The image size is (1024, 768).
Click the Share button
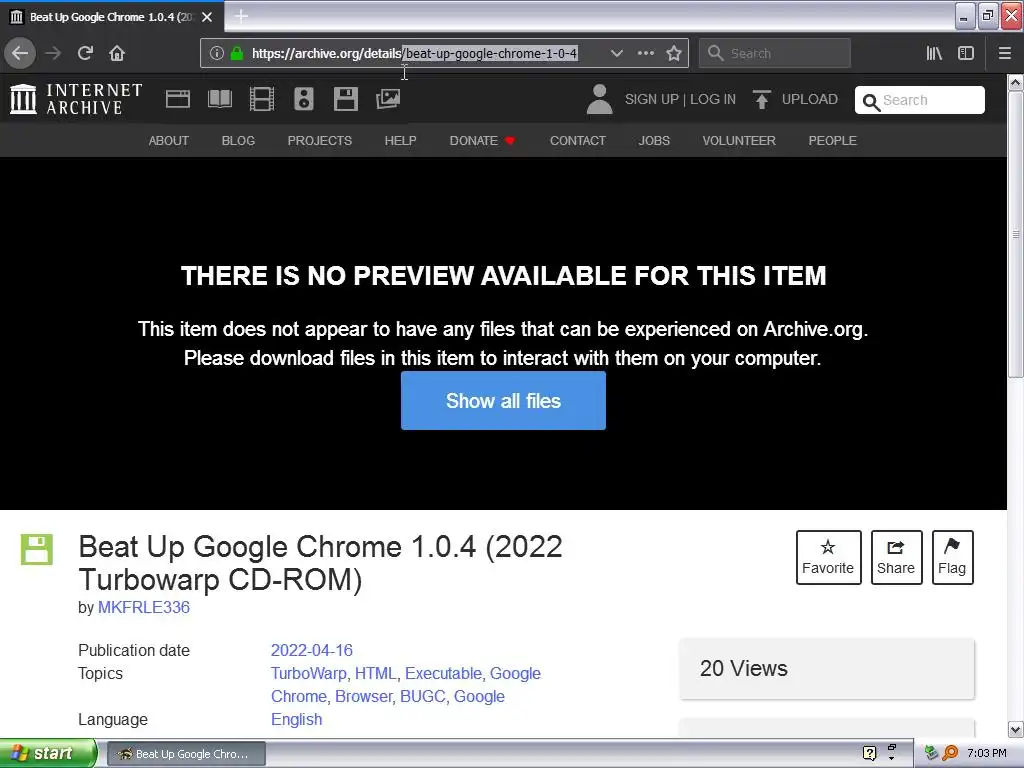(896, 557)
